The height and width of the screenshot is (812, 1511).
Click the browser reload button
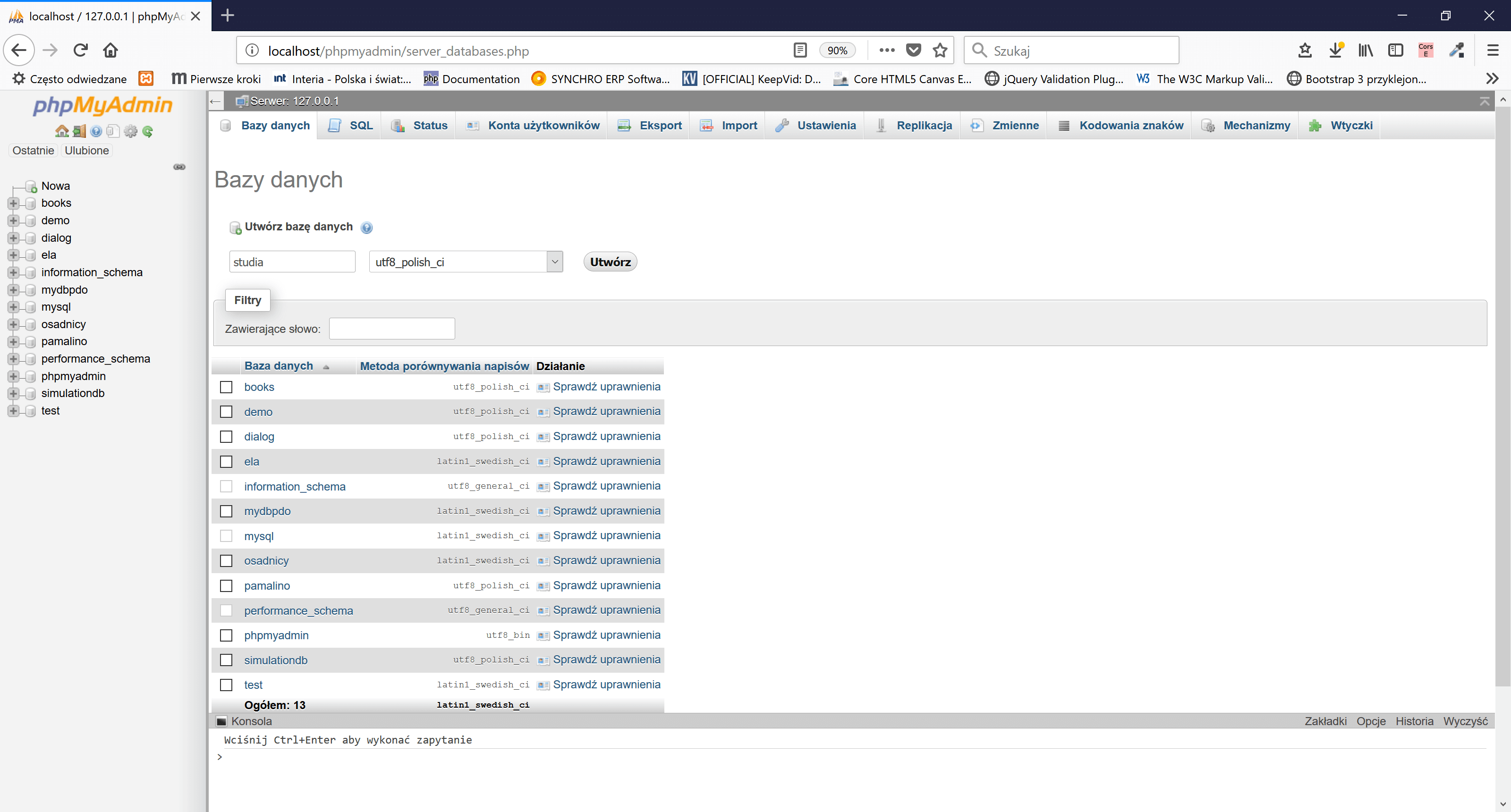tap(80, 51)
